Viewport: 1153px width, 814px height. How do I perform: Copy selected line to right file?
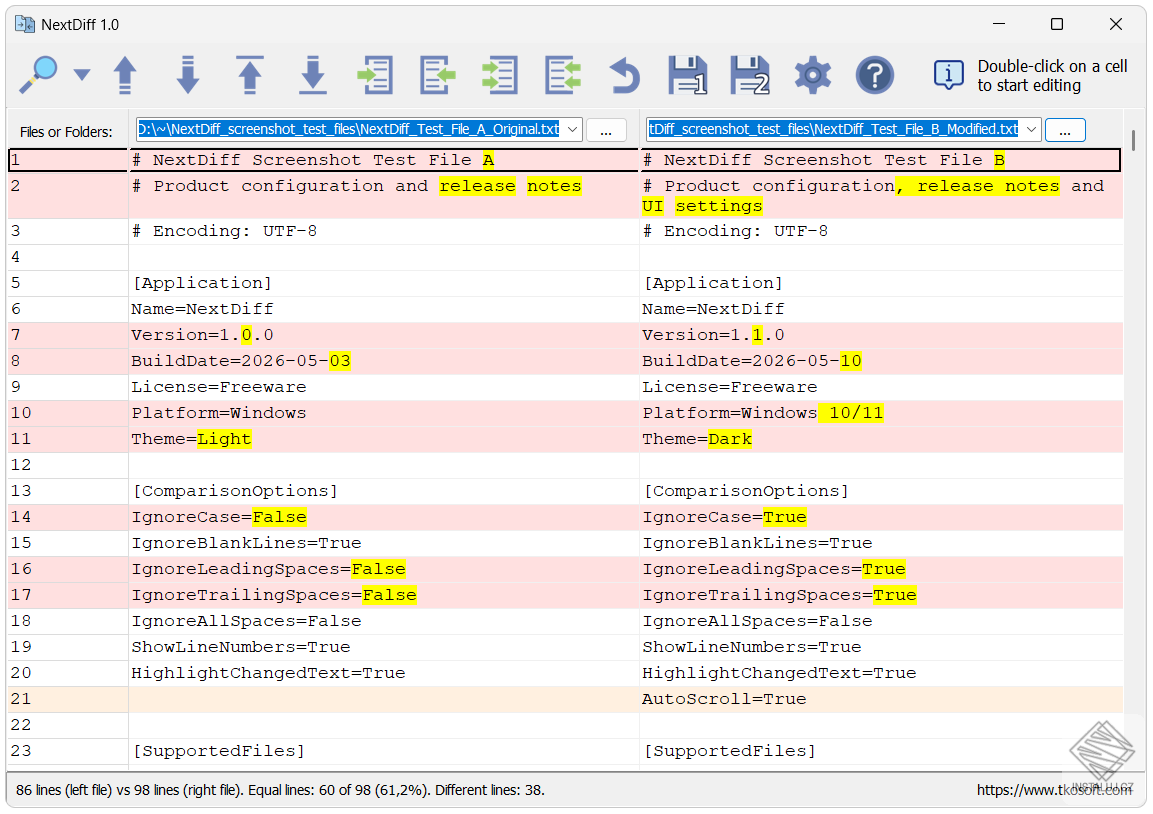point(375,75)
